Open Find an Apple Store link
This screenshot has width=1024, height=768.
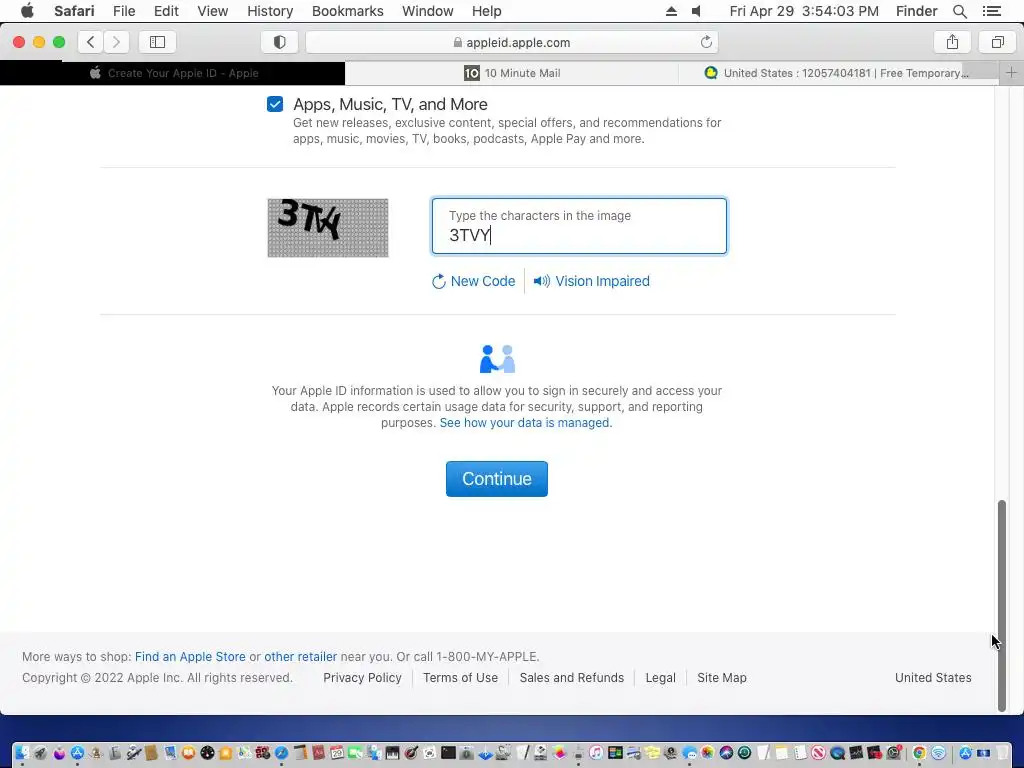190,656
